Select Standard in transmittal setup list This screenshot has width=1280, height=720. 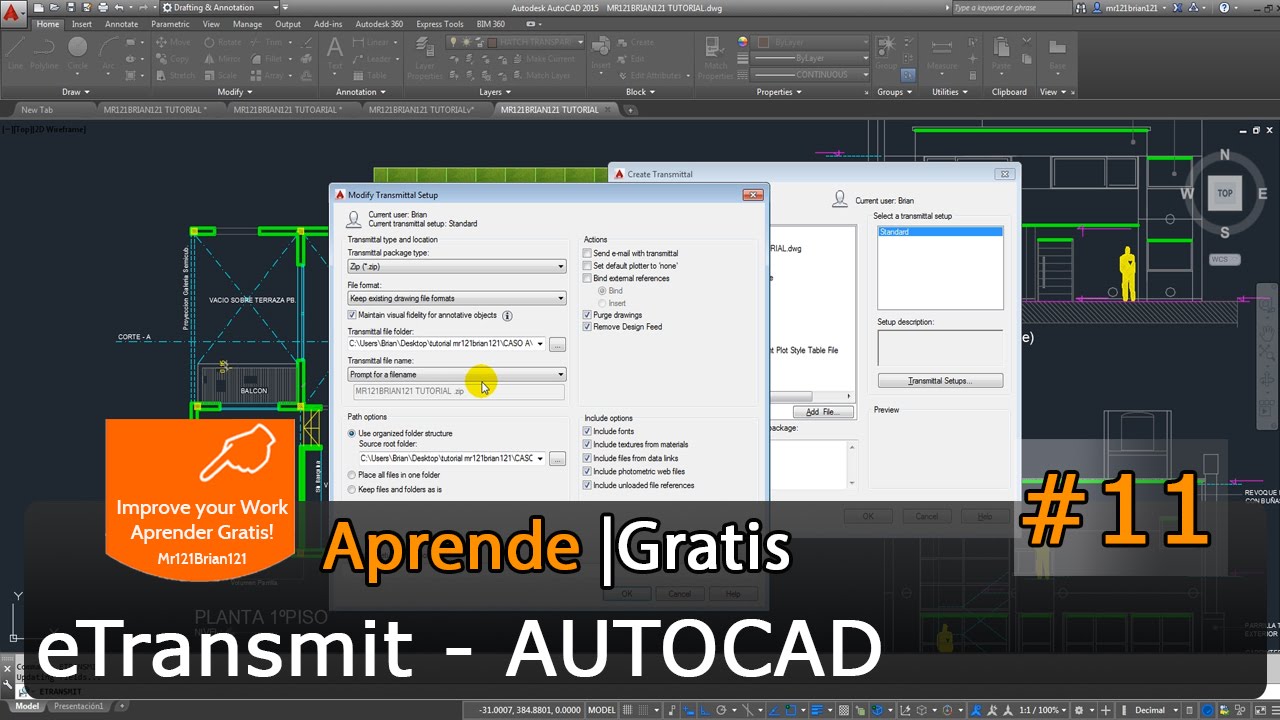940,232
